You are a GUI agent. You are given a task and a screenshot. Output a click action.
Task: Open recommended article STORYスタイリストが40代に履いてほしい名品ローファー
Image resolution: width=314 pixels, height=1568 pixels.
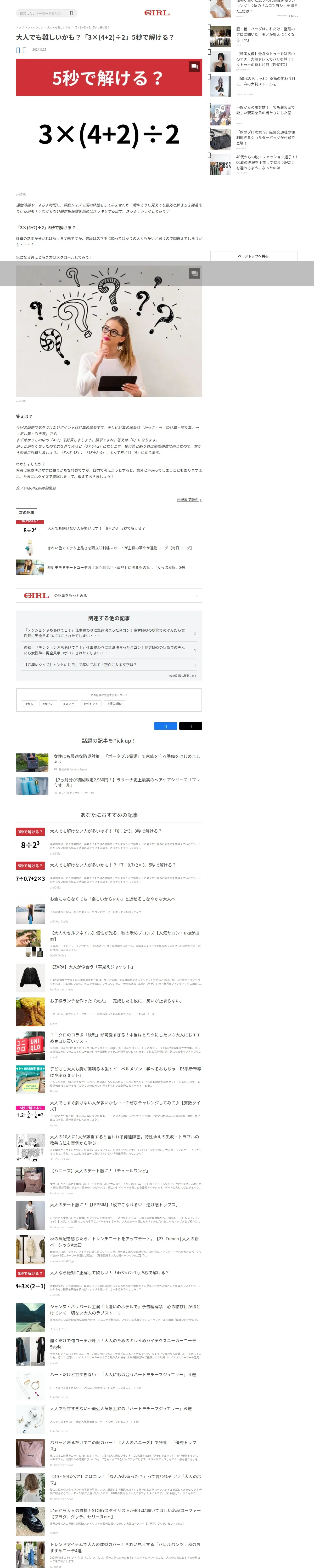125,1514
